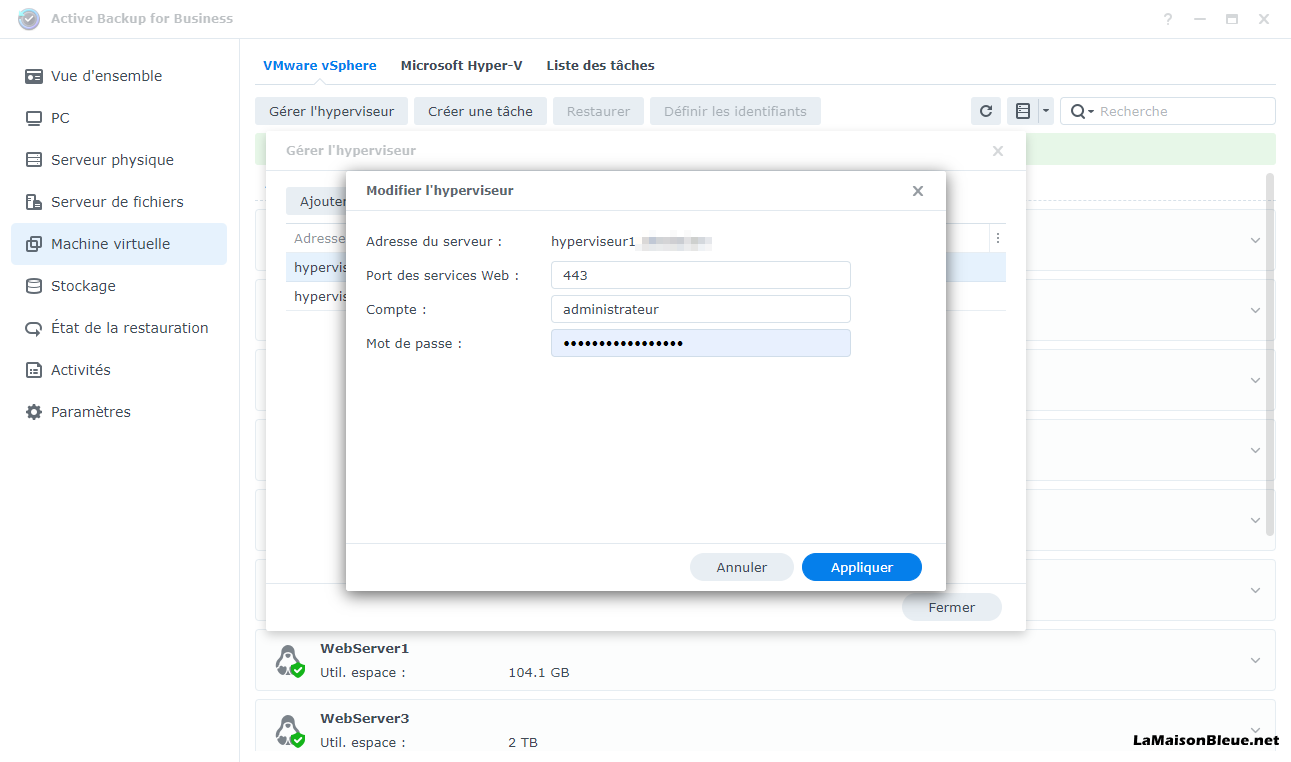Click the Appliquer button

pos(862,567)
